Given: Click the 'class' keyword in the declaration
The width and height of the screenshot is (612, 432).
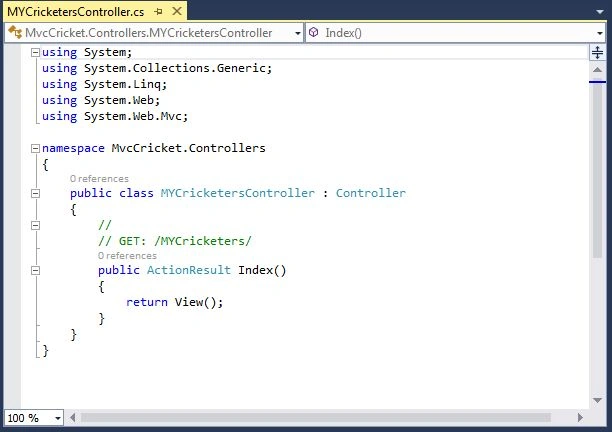Looking at the screenshot, I should tap(136, 193).
